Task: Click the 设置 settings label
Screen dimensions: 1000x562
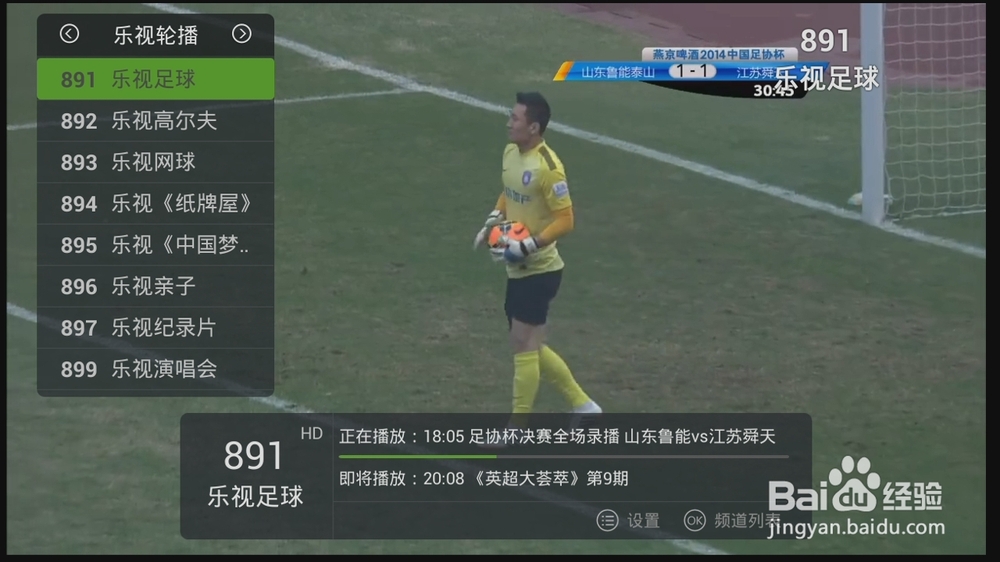Action: tap(643, 521)
